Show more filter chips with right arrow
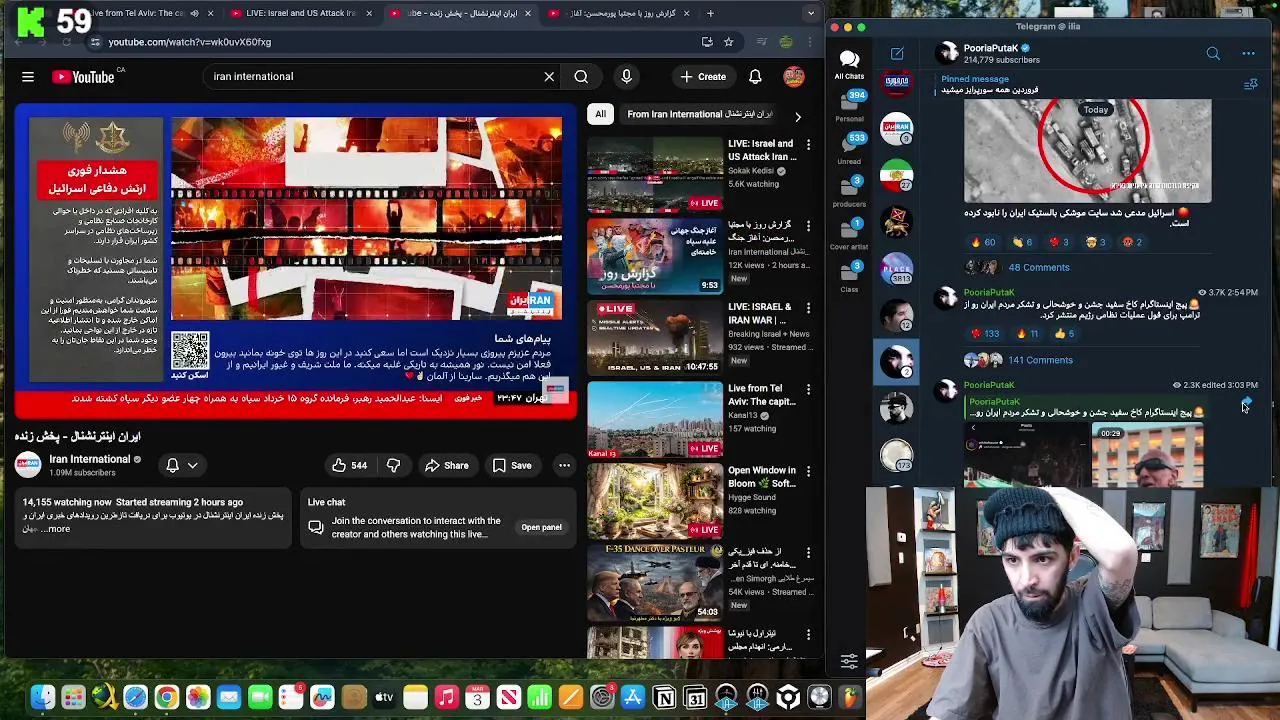Screen dimensions: 1280x720 [797, 116]
